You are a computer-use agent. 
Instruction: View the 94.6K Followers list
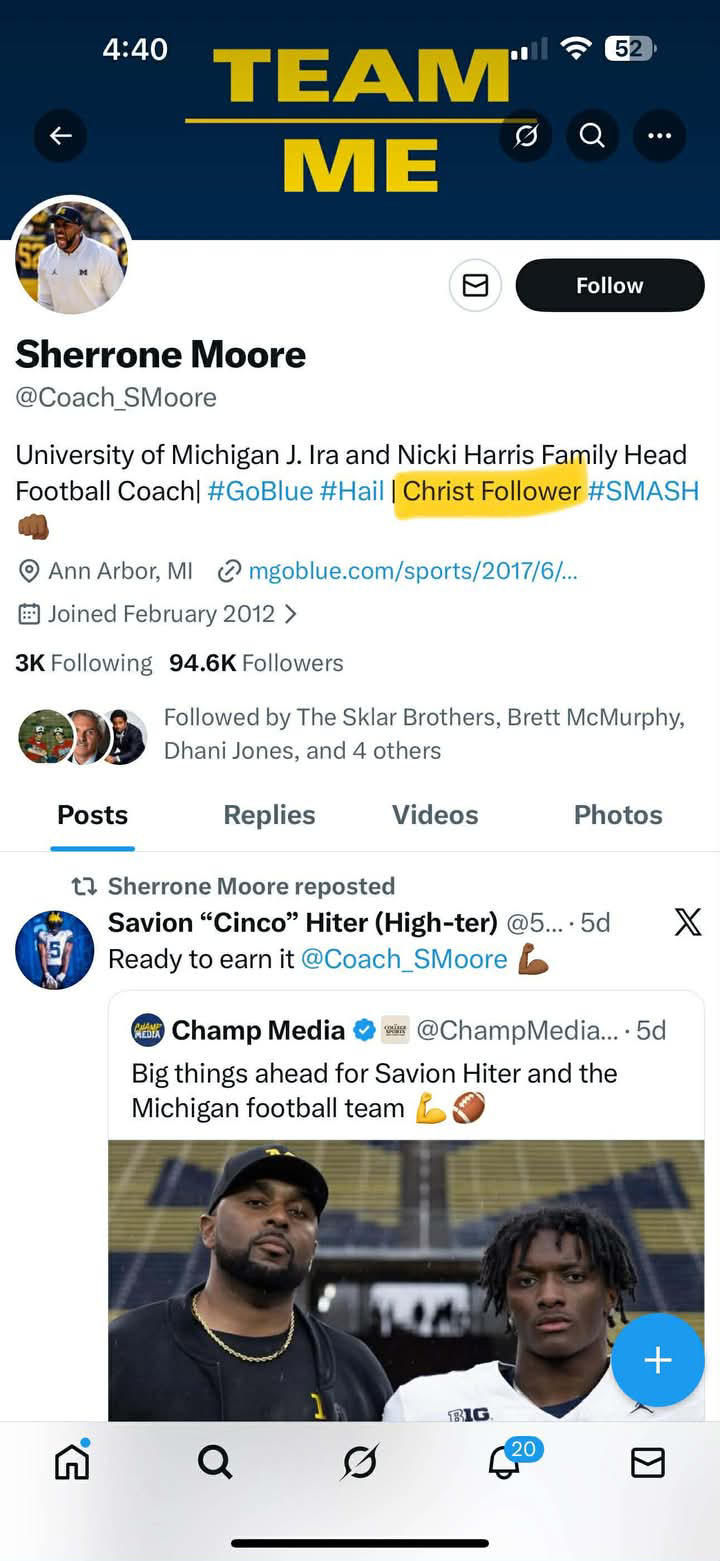tap(256, 663)
